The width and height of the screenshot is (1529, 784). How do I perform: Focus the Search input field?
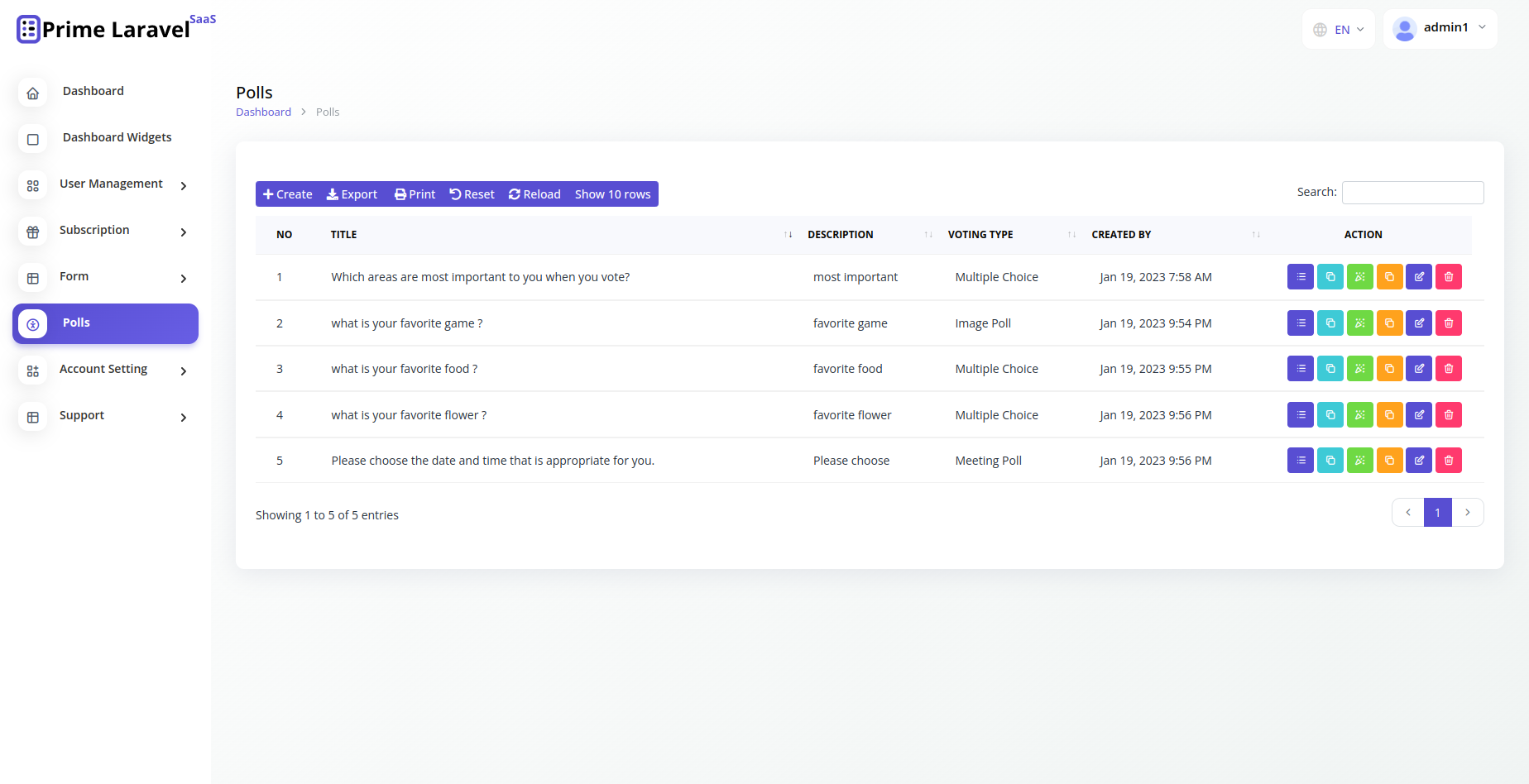click(1412, 193)
